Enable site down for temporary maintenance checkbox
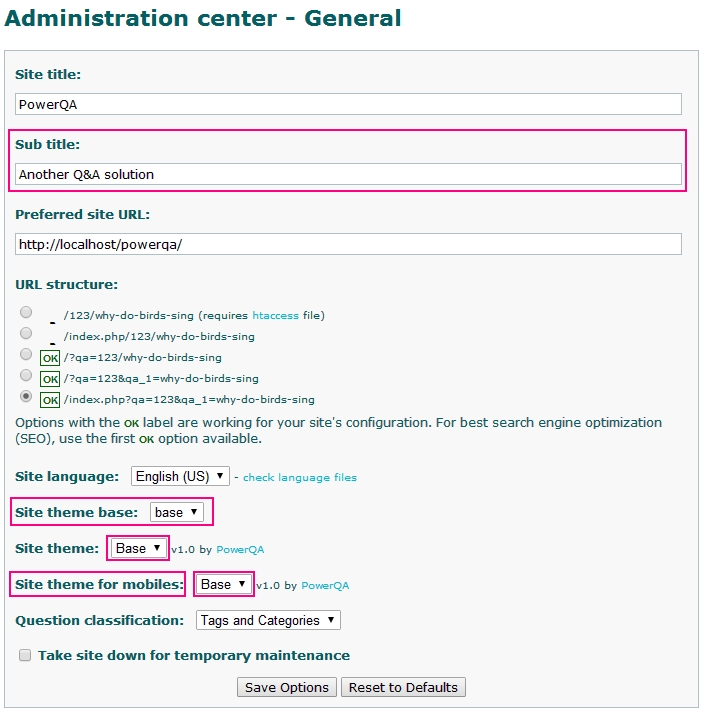 click(24, 656)
